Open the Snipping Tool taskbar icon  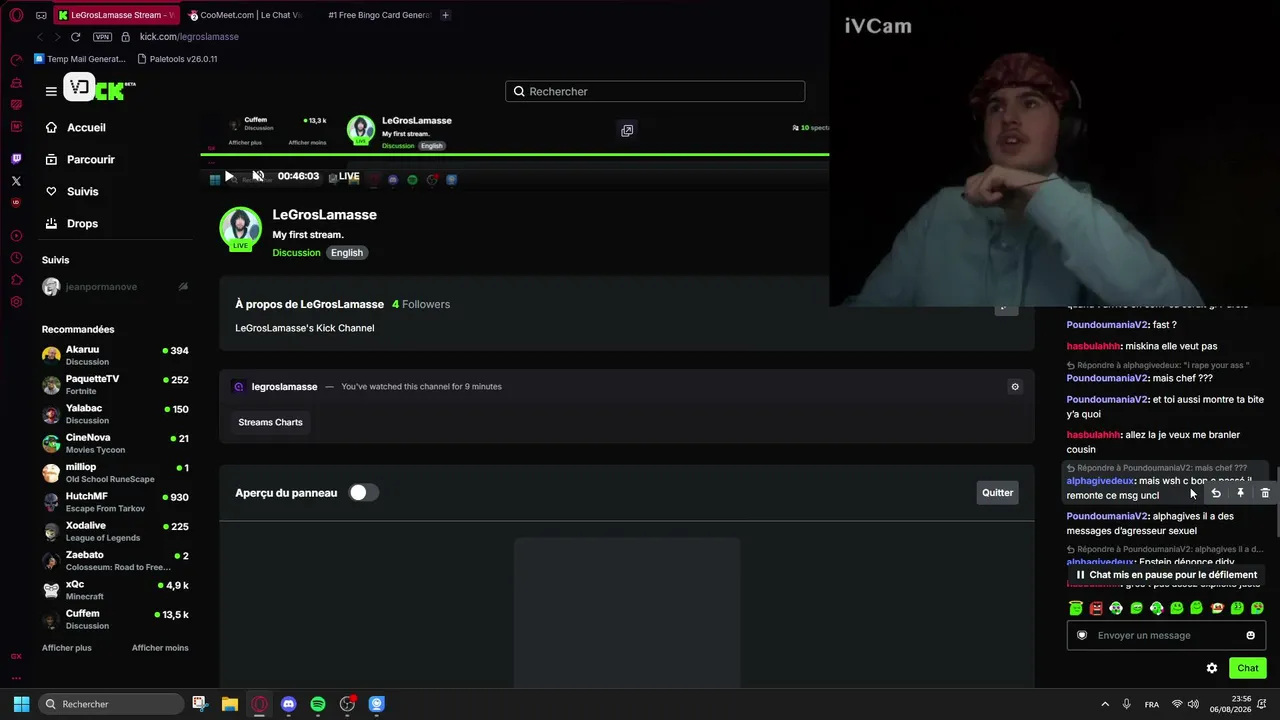coord(199,704)
